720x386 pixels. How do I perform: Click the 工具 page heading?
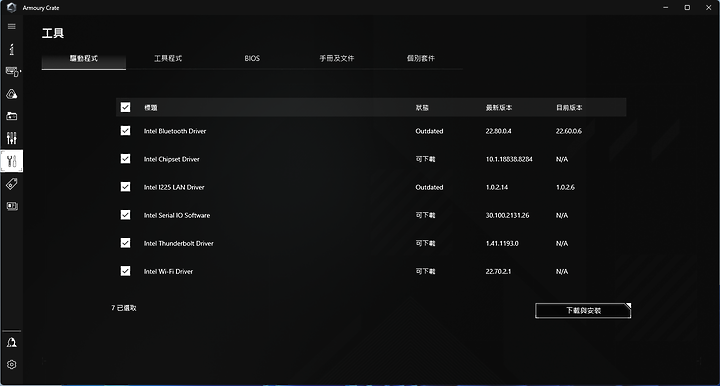click(x=53, y=33)
